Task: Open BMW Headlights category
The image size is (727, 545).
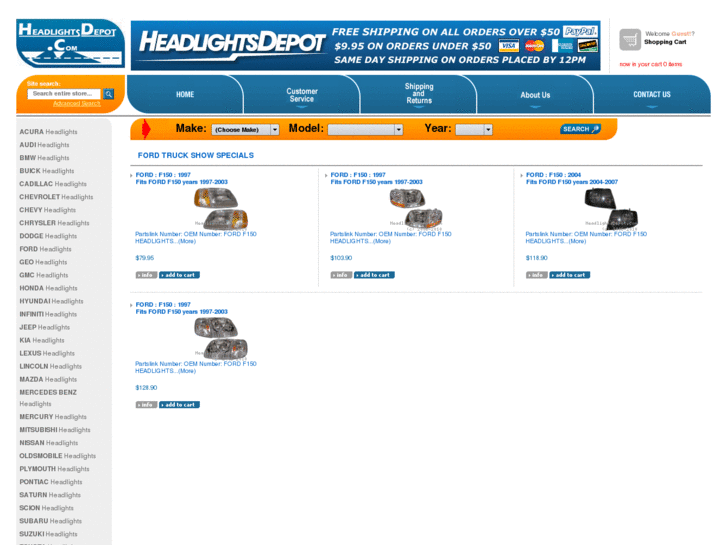Action: coord(44,158)
